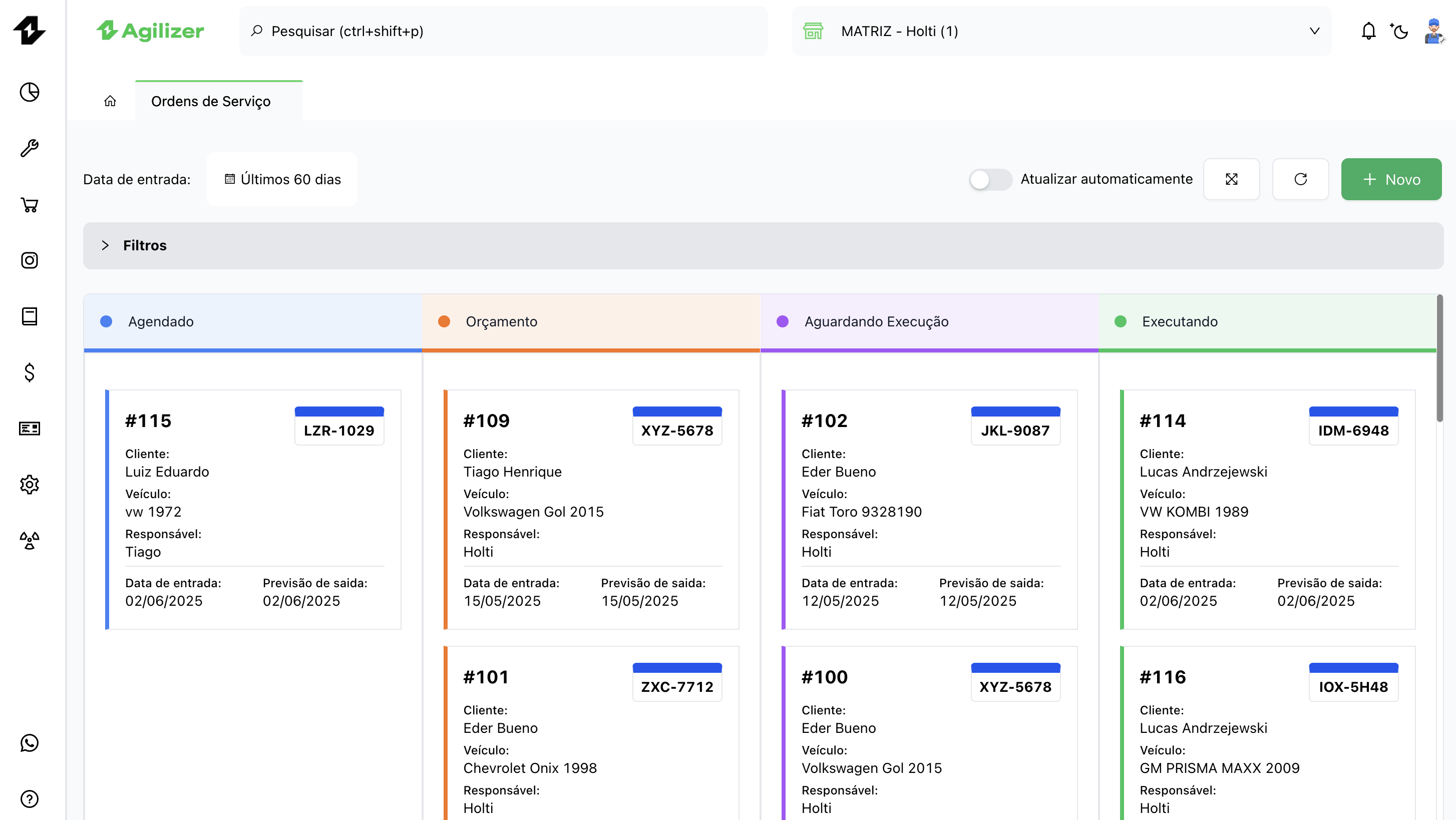The width and height of the screenshot is (1456, 820).
Task: Click the Instagram icon in the sidebar
Action: tap(29, 260)
